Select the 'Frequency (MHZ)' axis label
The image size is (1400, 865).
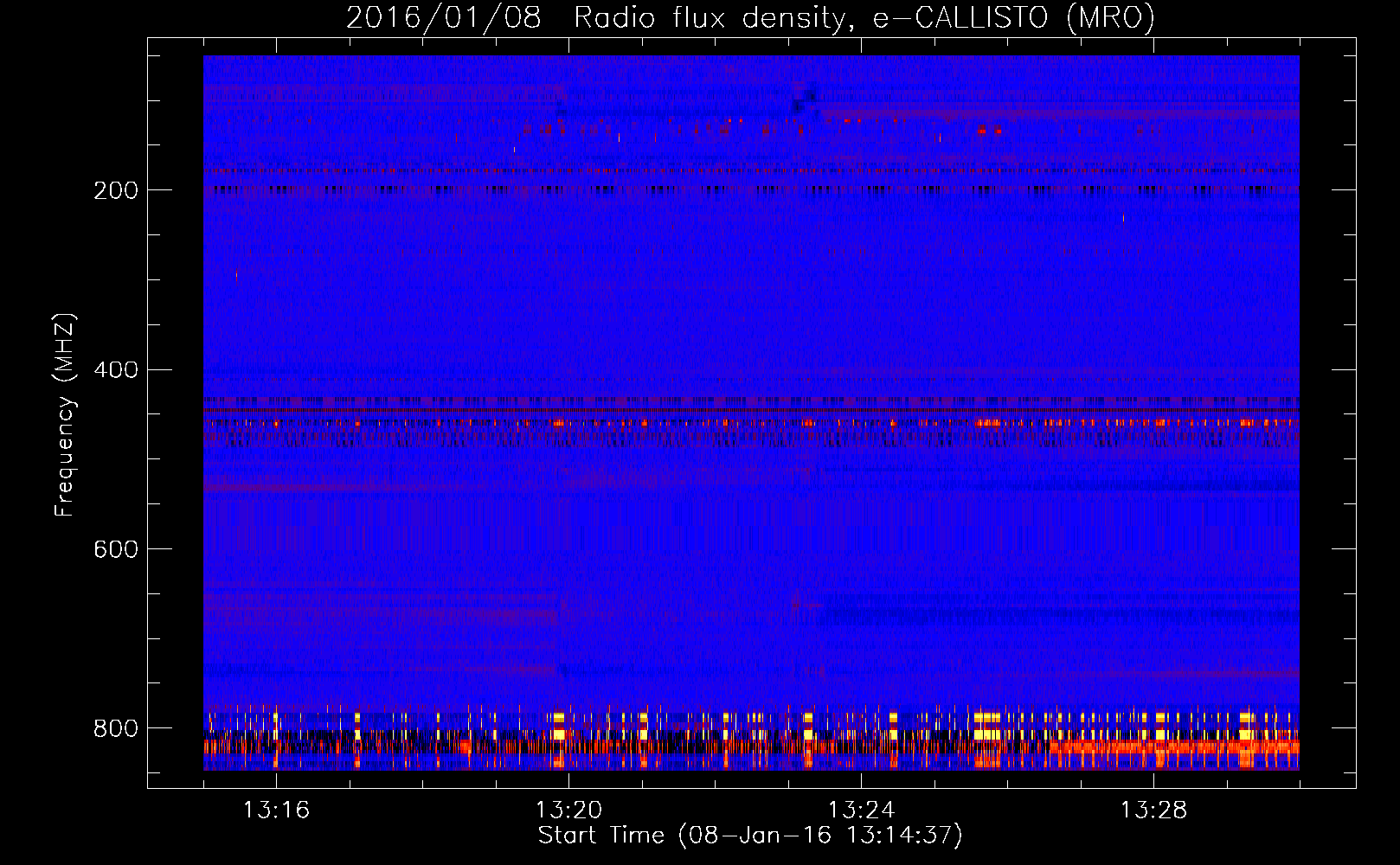(x=65, y=415)
